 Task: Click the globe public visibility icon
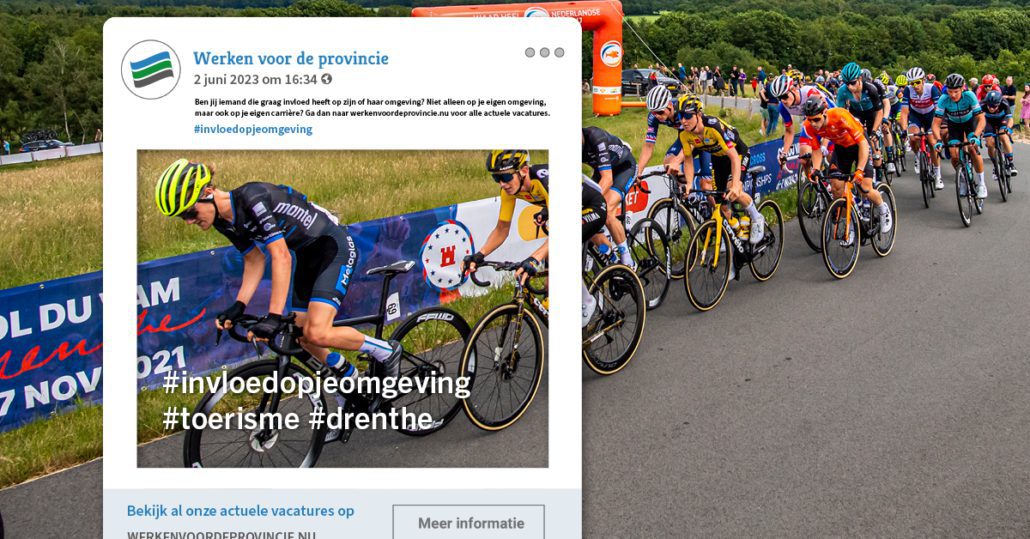coord(326,79)
